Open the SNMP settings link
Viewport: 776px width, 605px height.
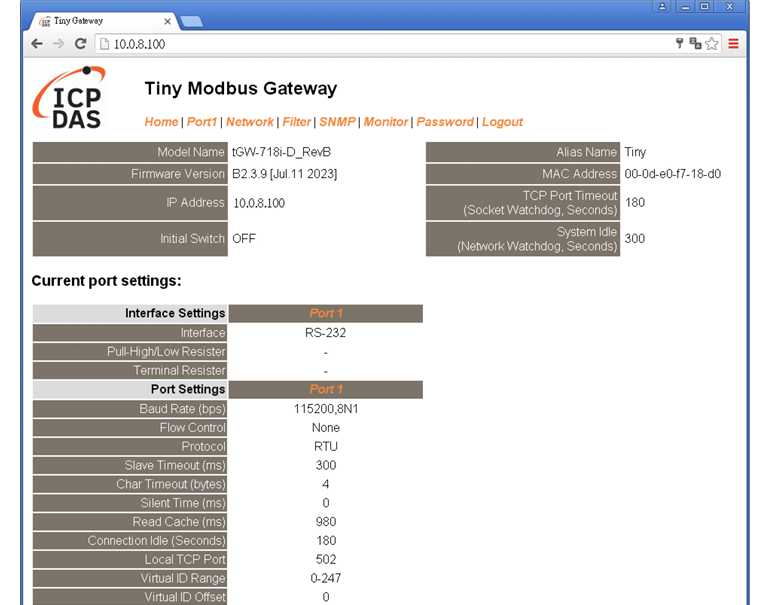coord(337,122)
